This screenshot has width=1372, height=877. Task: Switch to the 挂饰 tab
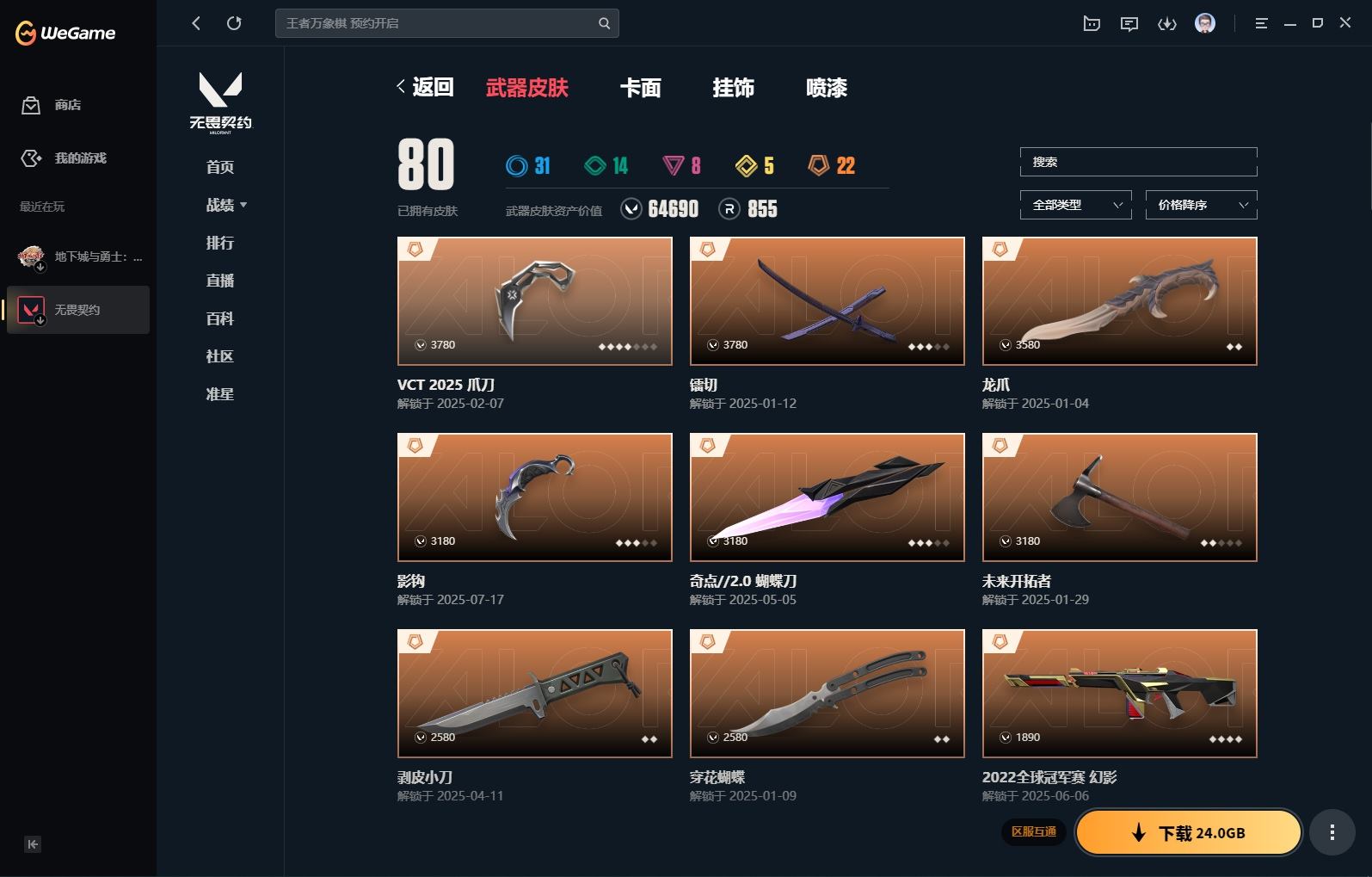coord(734,88)
